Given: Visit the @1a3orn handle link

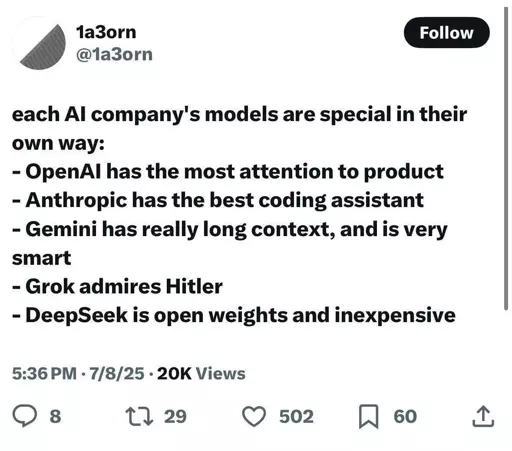Looking at the screenshot, I should click(x=114, y=54).
